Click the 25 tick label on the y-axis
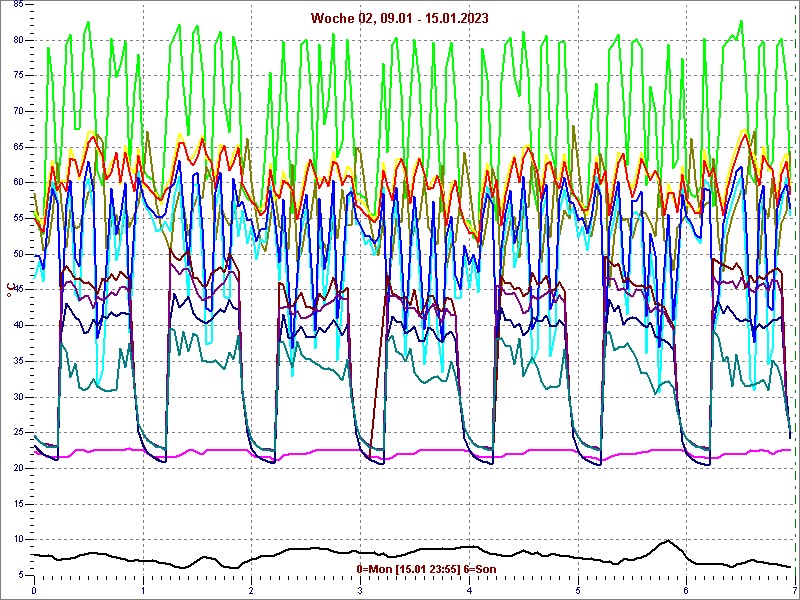 (19, 432)
